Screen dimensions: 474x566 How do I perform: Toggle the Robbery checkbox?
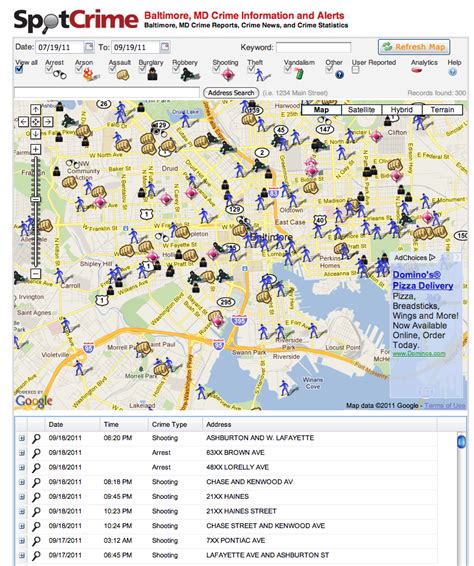coord(176,69)
